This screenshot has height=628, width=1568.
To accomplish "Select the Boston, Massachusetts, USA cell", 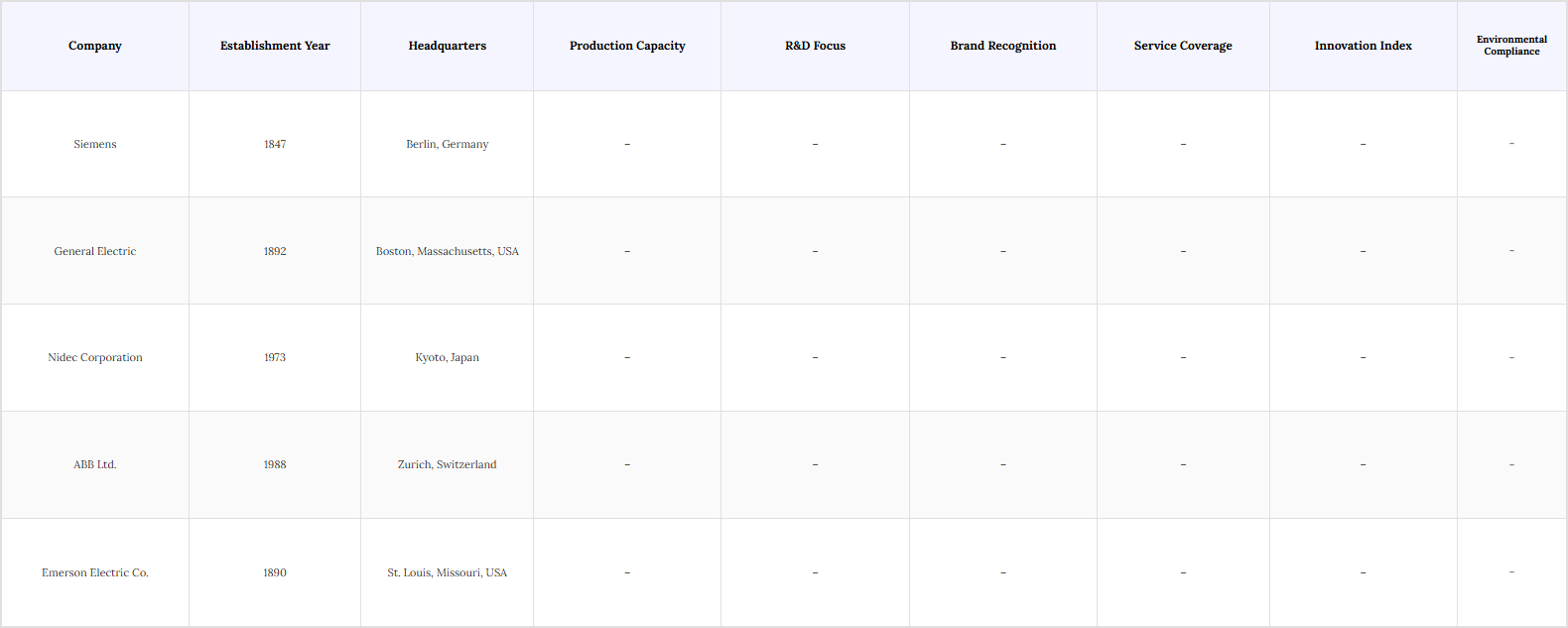I will [x=447, y=251].
